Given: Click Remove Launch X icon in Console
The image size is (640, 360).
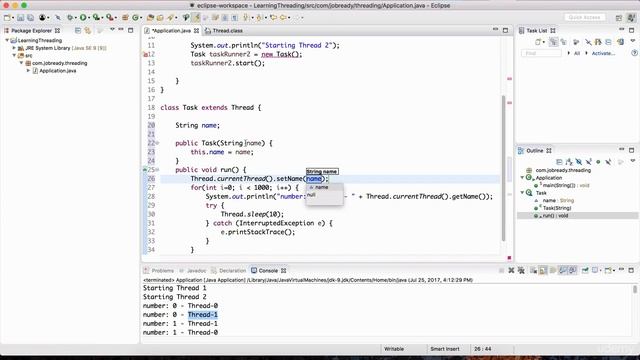Looking at the screenshot, I should pyautogui.click(x=511, y=270).
